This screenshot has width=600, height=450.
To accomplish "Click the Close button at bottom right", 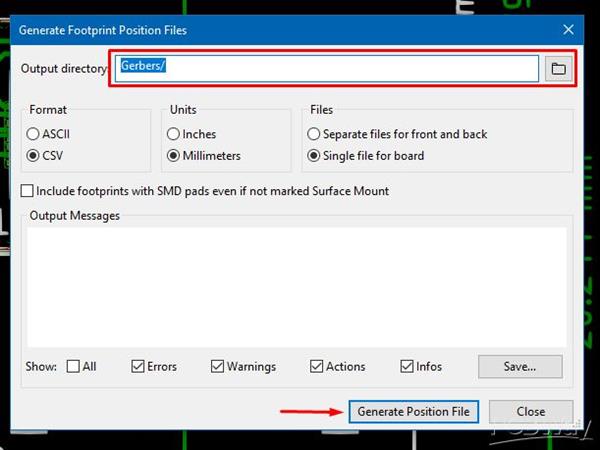I will click(531, 411).
